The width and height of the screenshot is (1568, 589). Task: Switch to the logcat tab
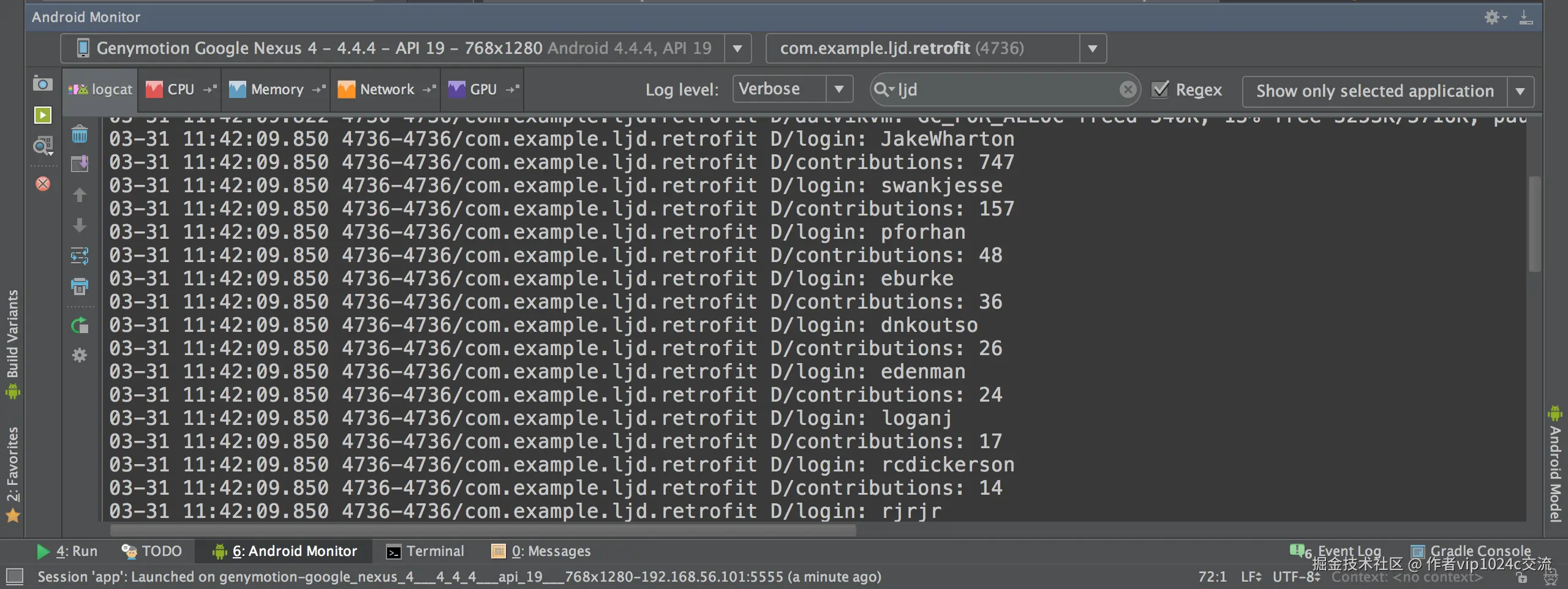click(100, 89)
